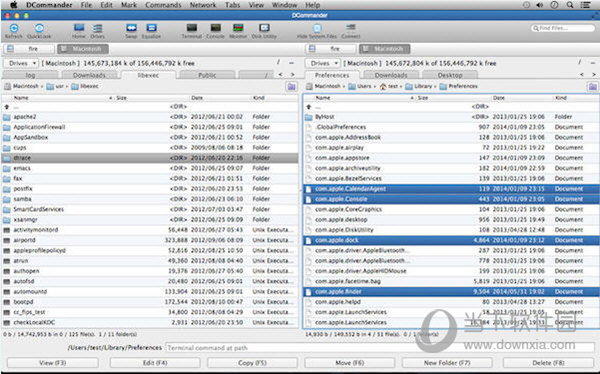Select the .GlobalPreferences document icon
600x374 pixels.
309,127
